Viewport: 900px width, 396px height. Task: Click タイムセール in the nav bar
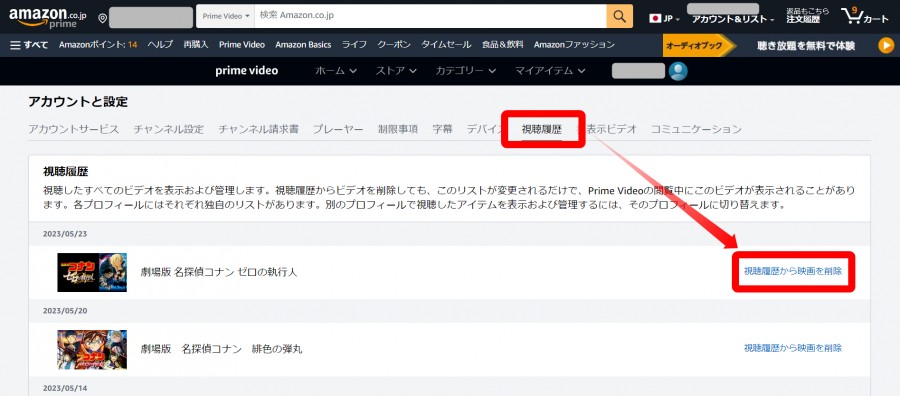point(446,45)
